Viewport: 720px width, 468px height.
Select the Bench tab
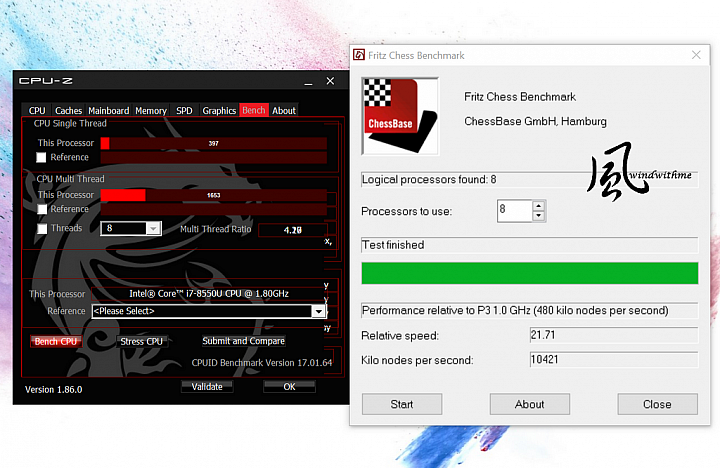254,110
